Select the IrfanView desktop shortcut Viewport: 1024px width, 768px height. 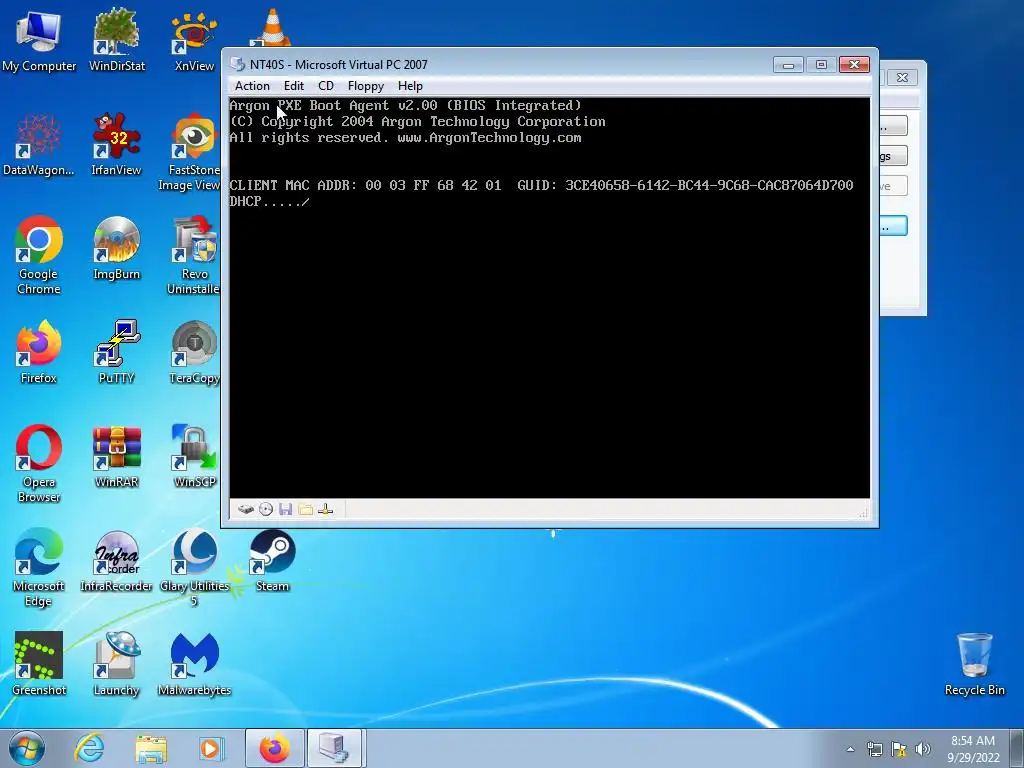coord(116,144)
